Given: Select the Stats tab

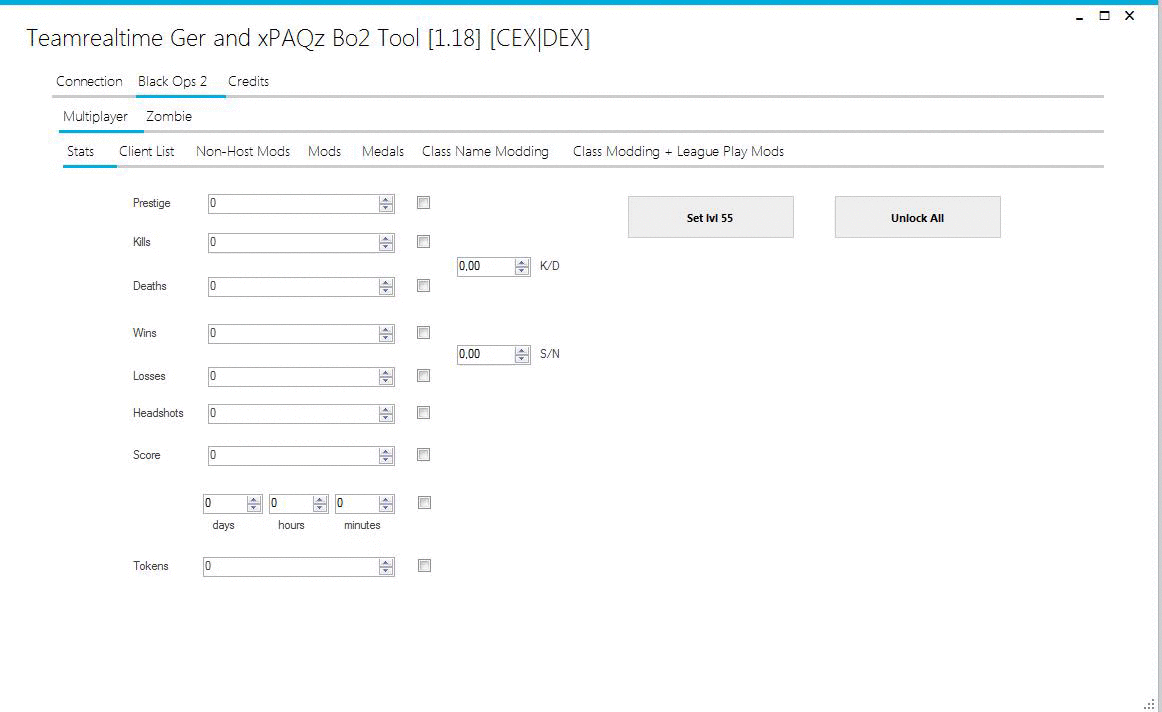Looking at the screenshot, I should click(81, 151).
